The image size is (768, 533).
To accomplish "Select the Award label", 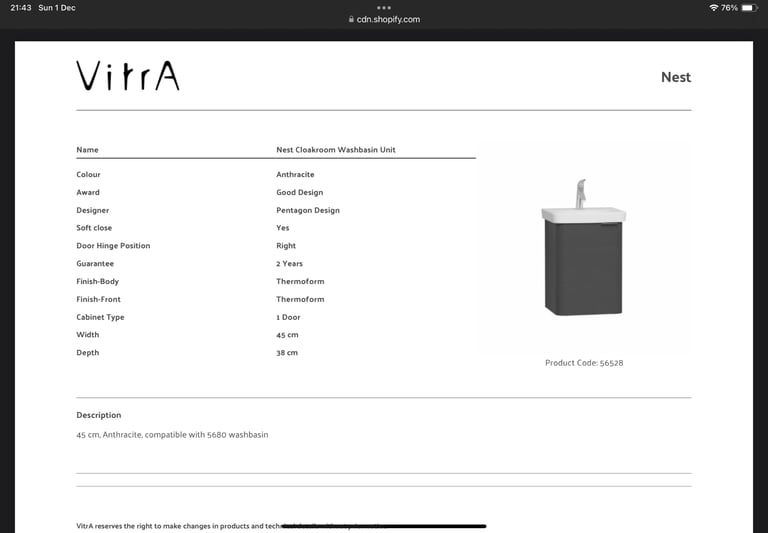I will pos(88,193).
